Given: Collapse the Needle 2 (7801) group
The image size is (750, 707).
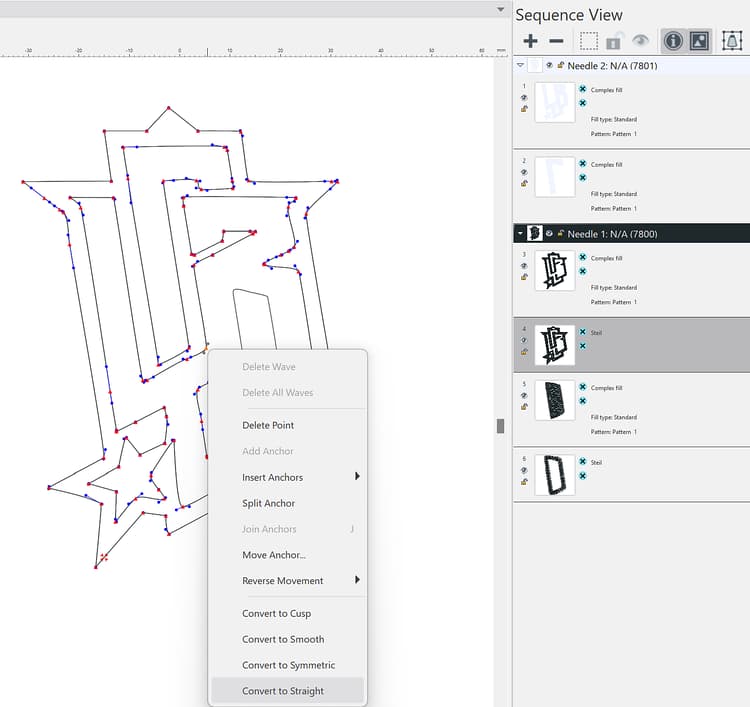Looking at the screenshot, I should pos(520,65).
